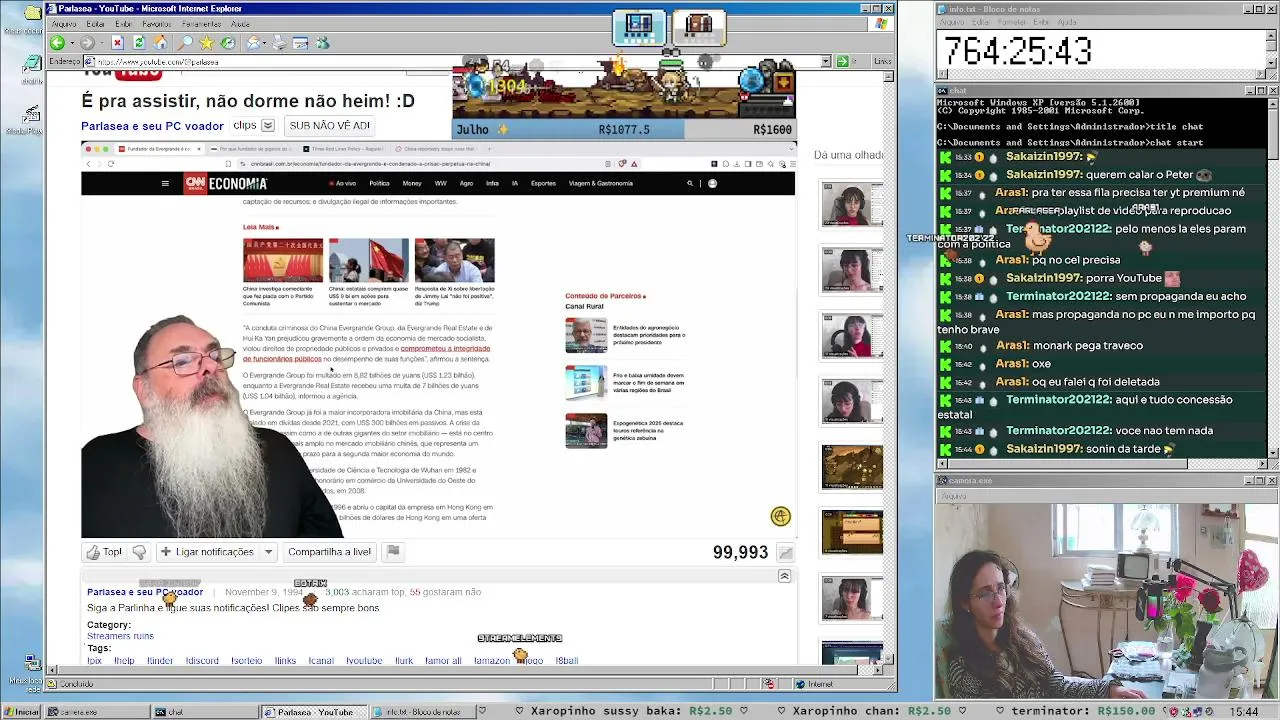Open the address bar dropdown arrow
This screenshot has width=1280, height=720.
point(826,61)
